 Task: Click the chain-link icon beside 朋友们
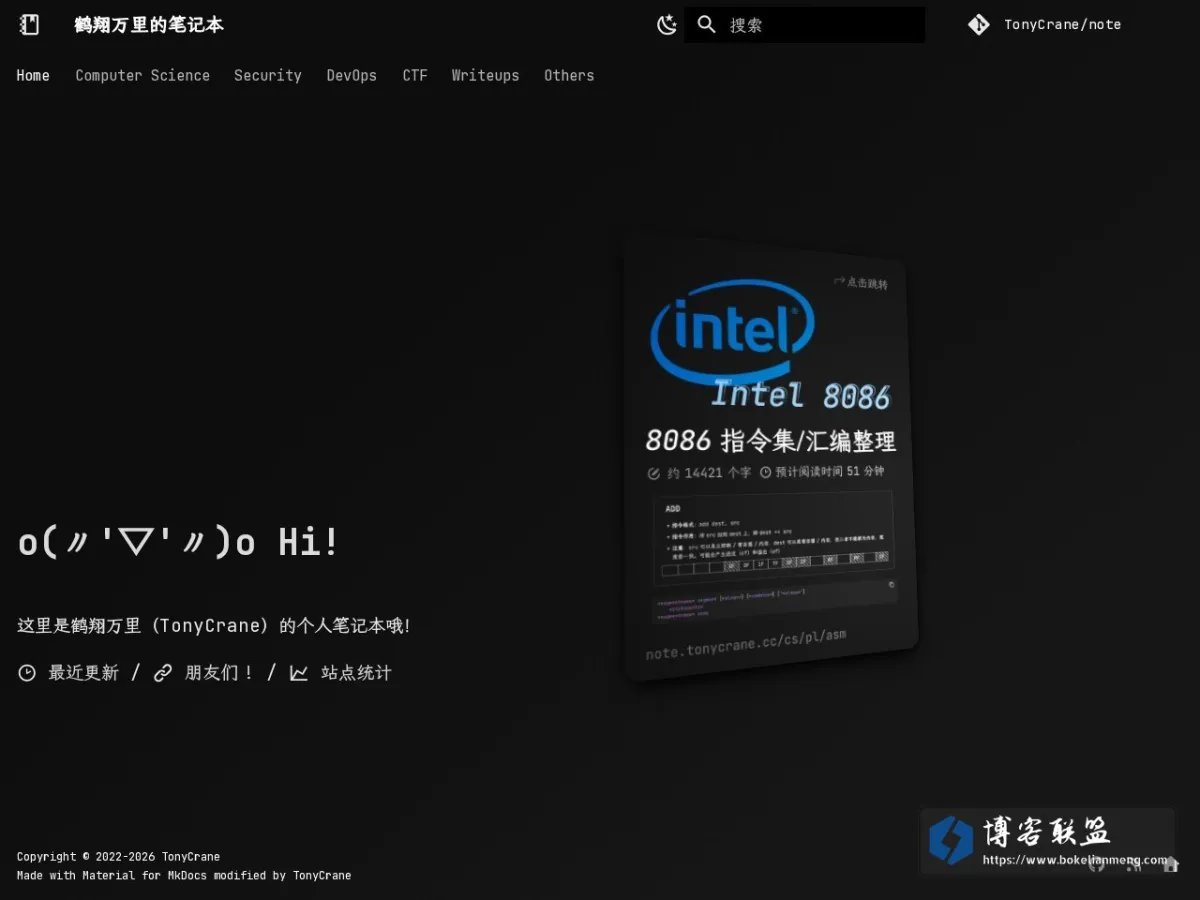click(163, 673)
